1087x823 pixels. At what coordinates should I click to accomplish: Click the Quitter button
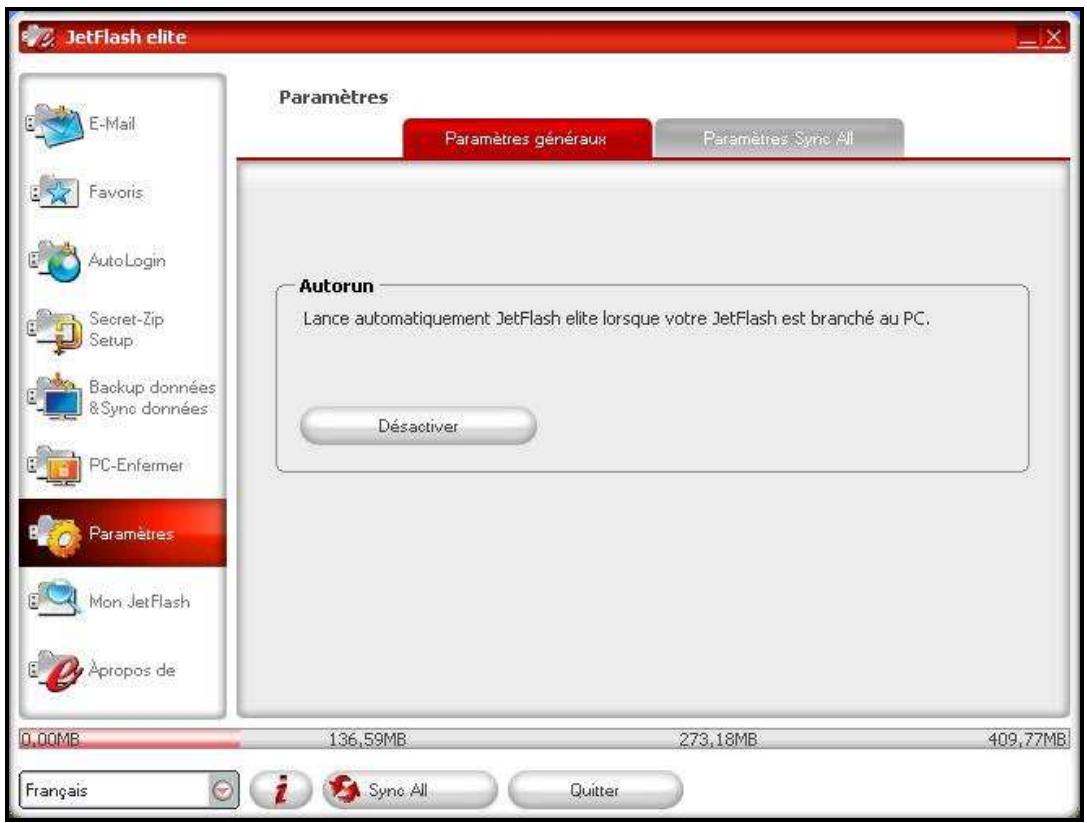[x=595, y=790]
